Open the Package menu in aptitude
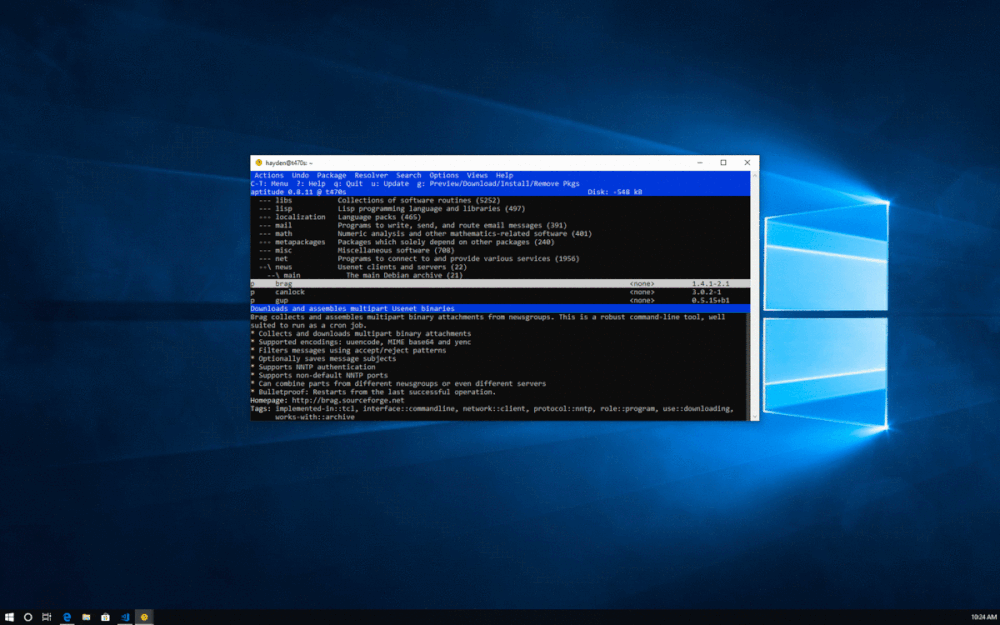 (x=332, y=175)
